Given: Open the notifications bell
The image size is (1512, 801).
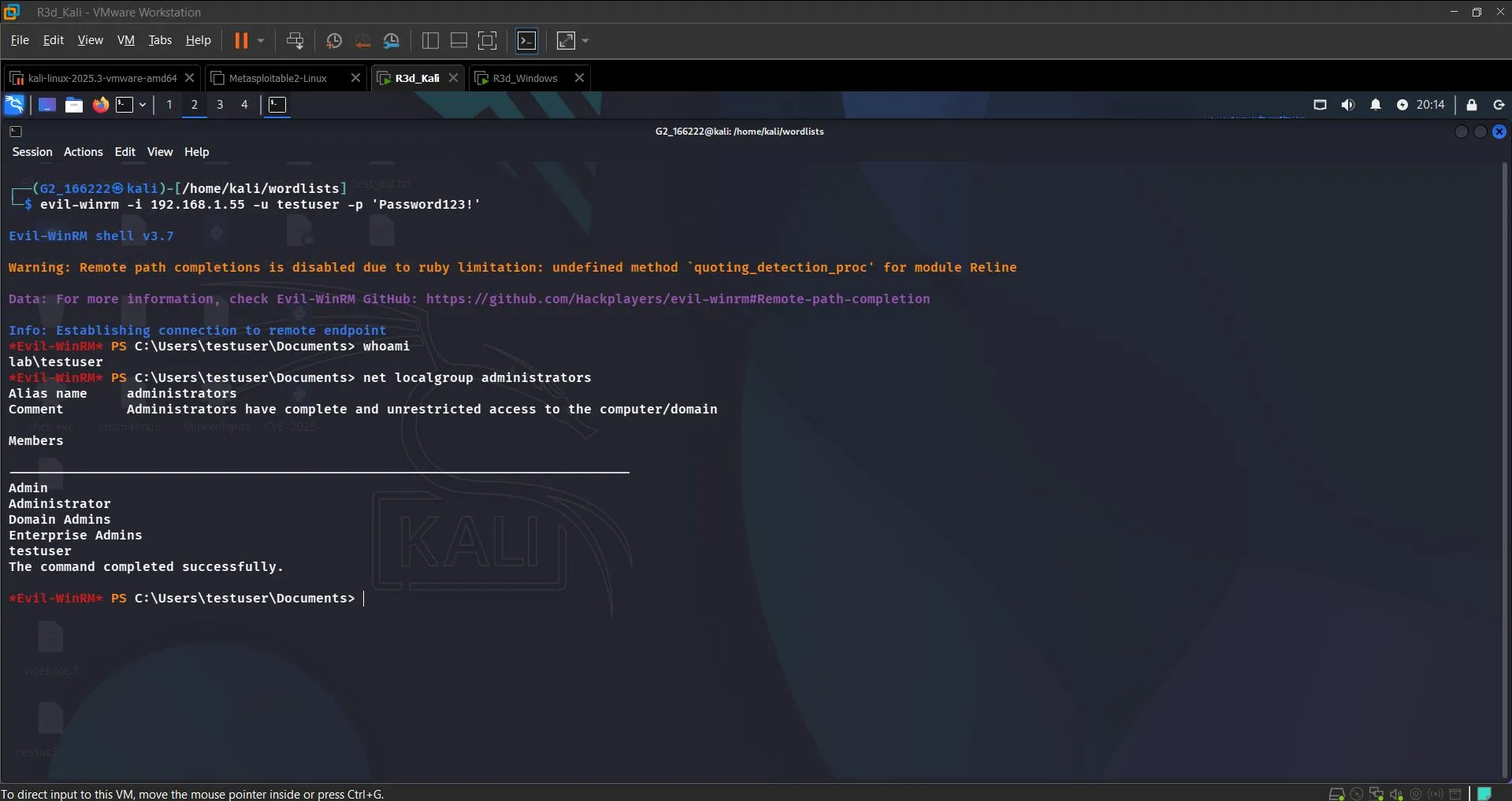Looking at the screenshot, I should (x=1376, y=105).
